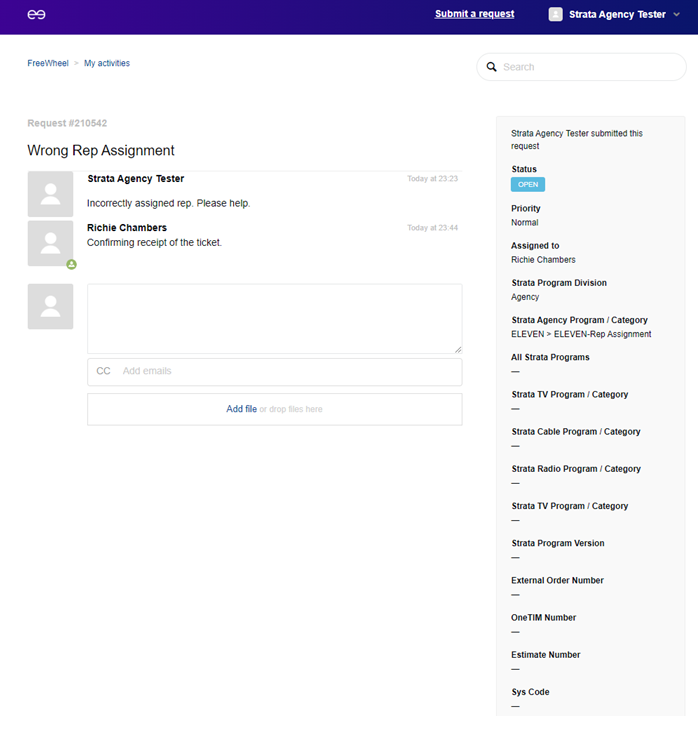This screenshot has width=698, height=744.
Task: Click the Strata Radio Program / Category label
Action: (576, 469)
